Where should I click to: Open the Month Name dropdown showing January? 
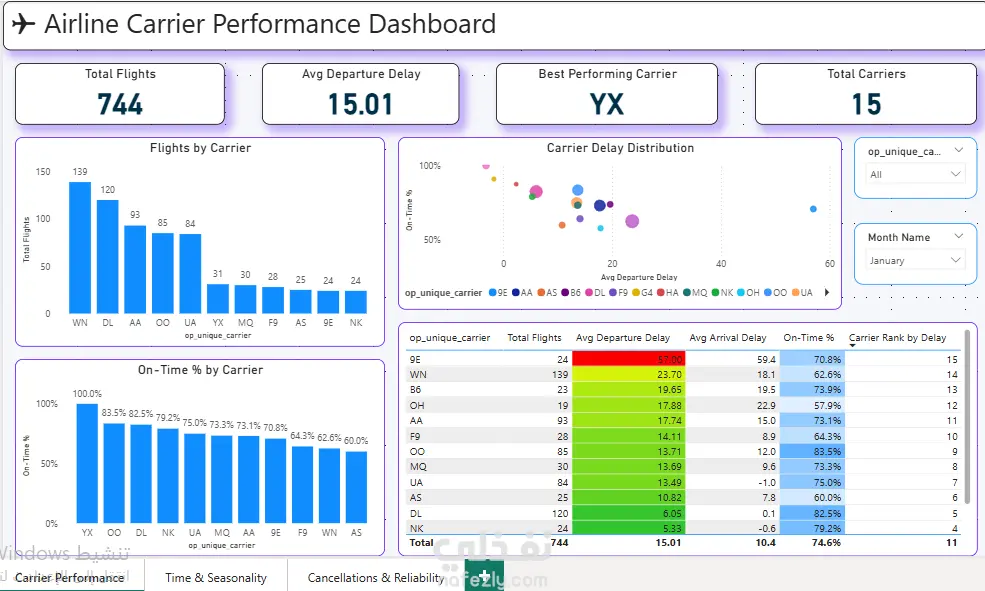click(915, 260)
